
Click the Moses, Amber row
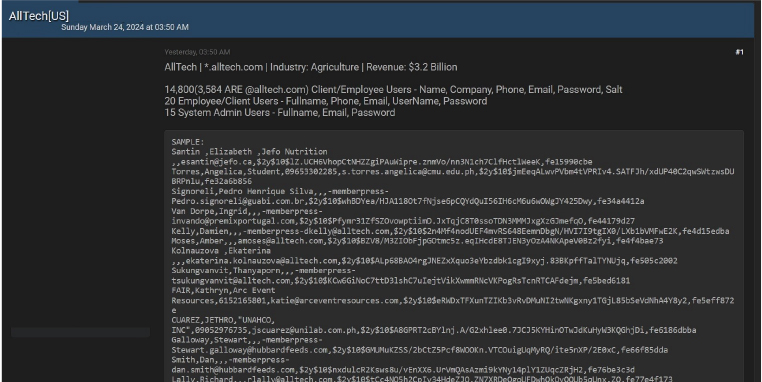417,241
